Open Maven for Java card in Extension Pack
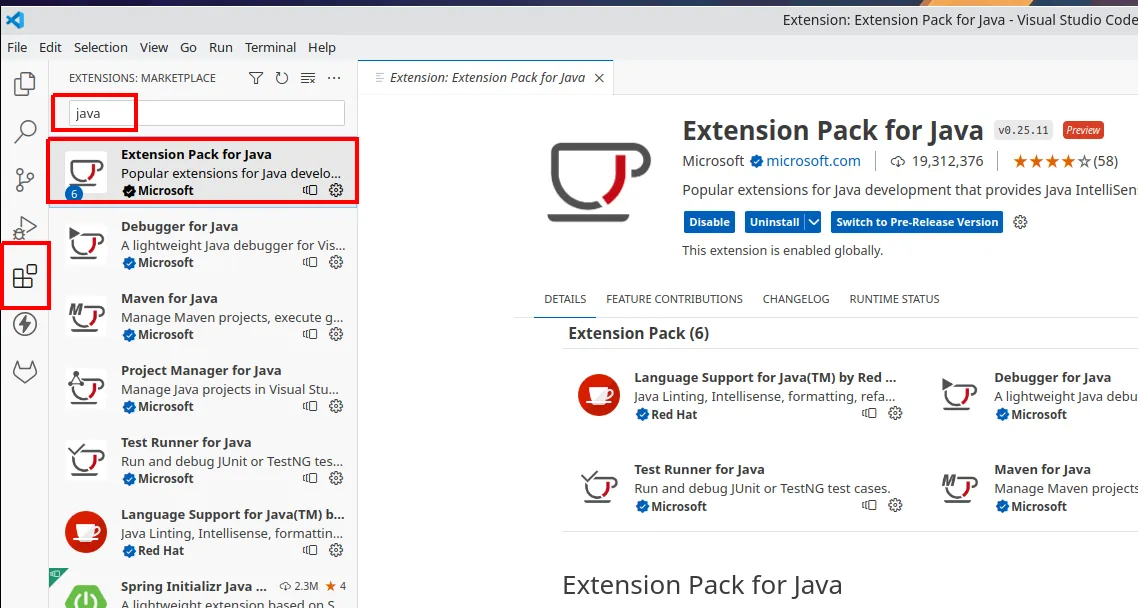 tap(1038, 488)
